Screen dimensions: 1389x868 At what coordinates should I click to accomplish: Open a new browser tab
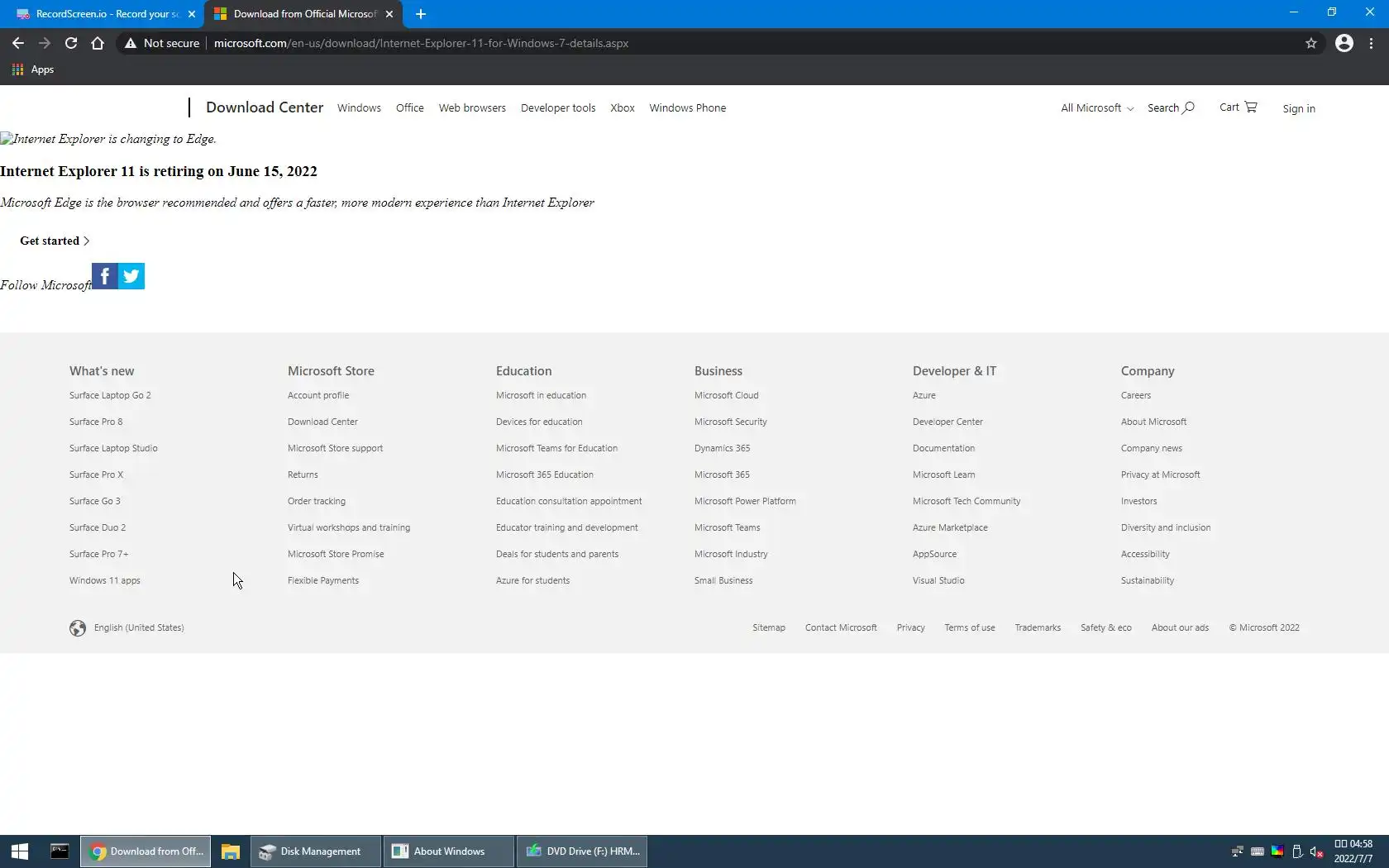[x=421, y=14]
